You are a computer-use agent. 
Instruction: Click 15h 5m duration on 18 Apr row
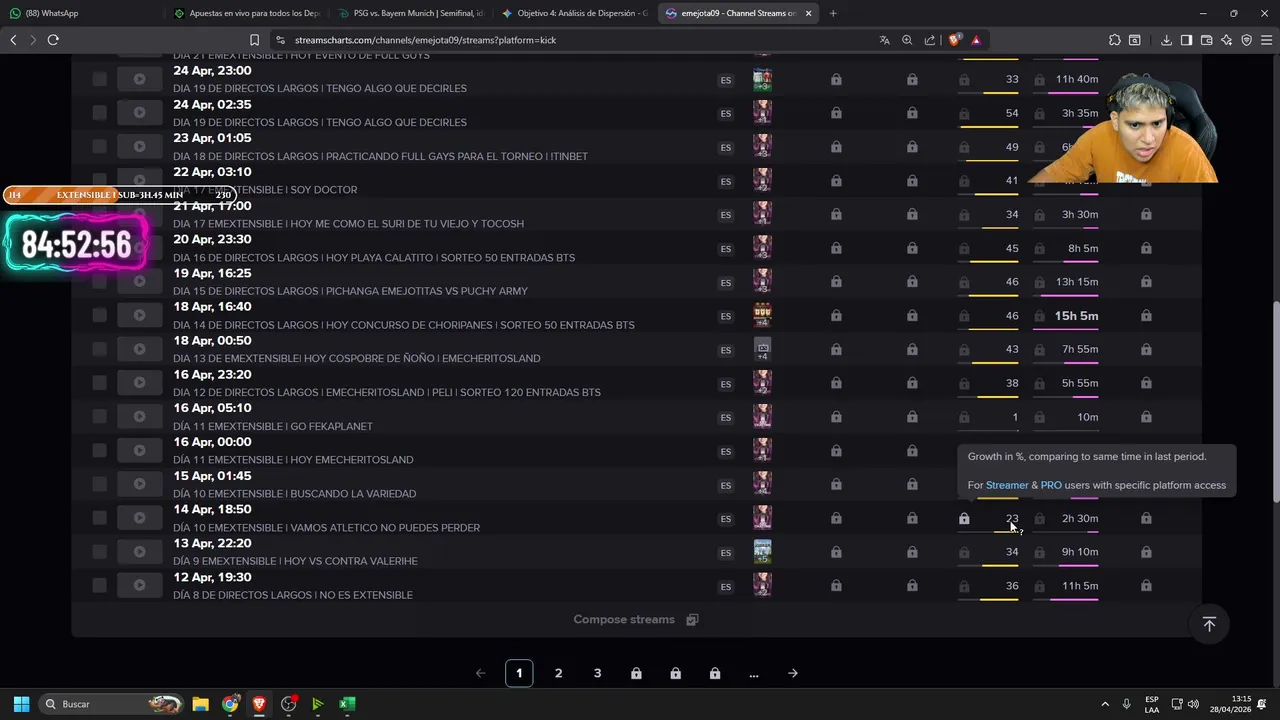pyautogui.click(x=1076, y=316)
